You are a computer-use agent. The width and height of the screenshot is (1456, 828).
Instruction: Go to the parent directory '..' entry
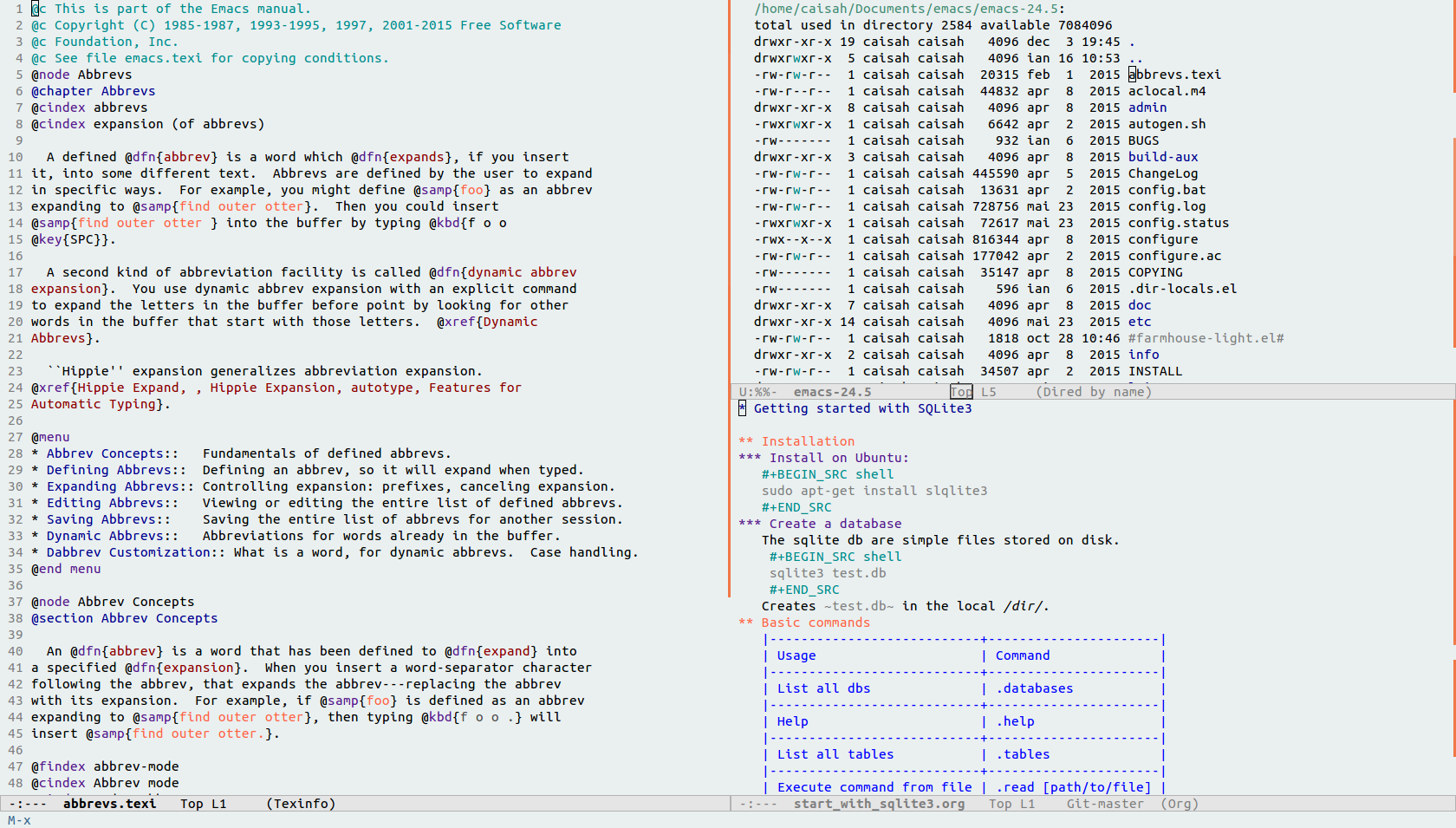(x=1135, y=58)
